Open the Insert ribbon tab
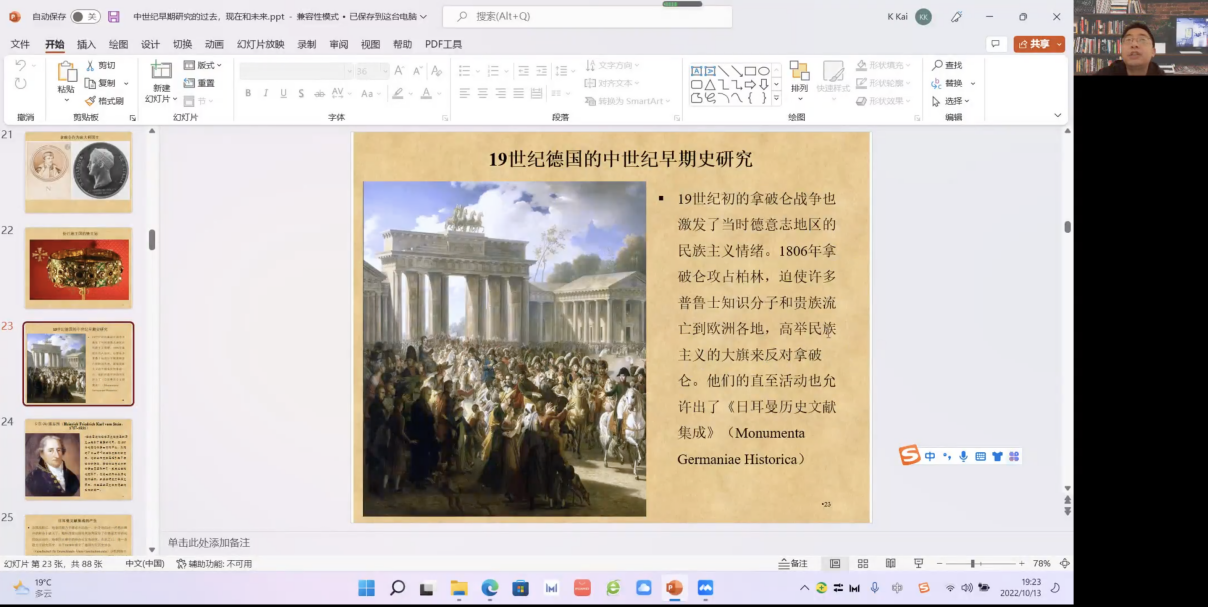 [x=86, y=44]
